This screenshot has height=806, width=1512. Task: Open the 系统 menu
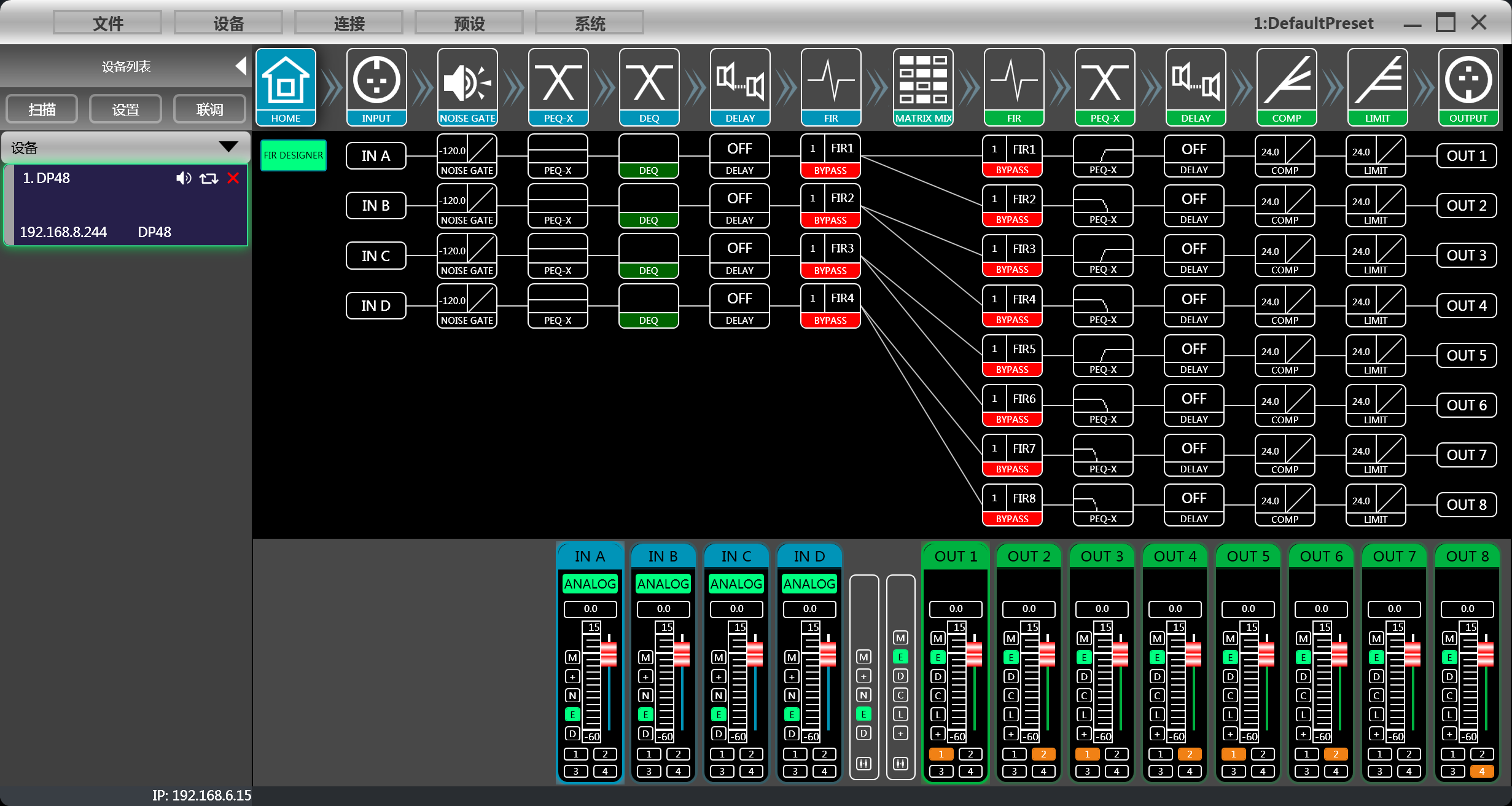tap(590, 23)
